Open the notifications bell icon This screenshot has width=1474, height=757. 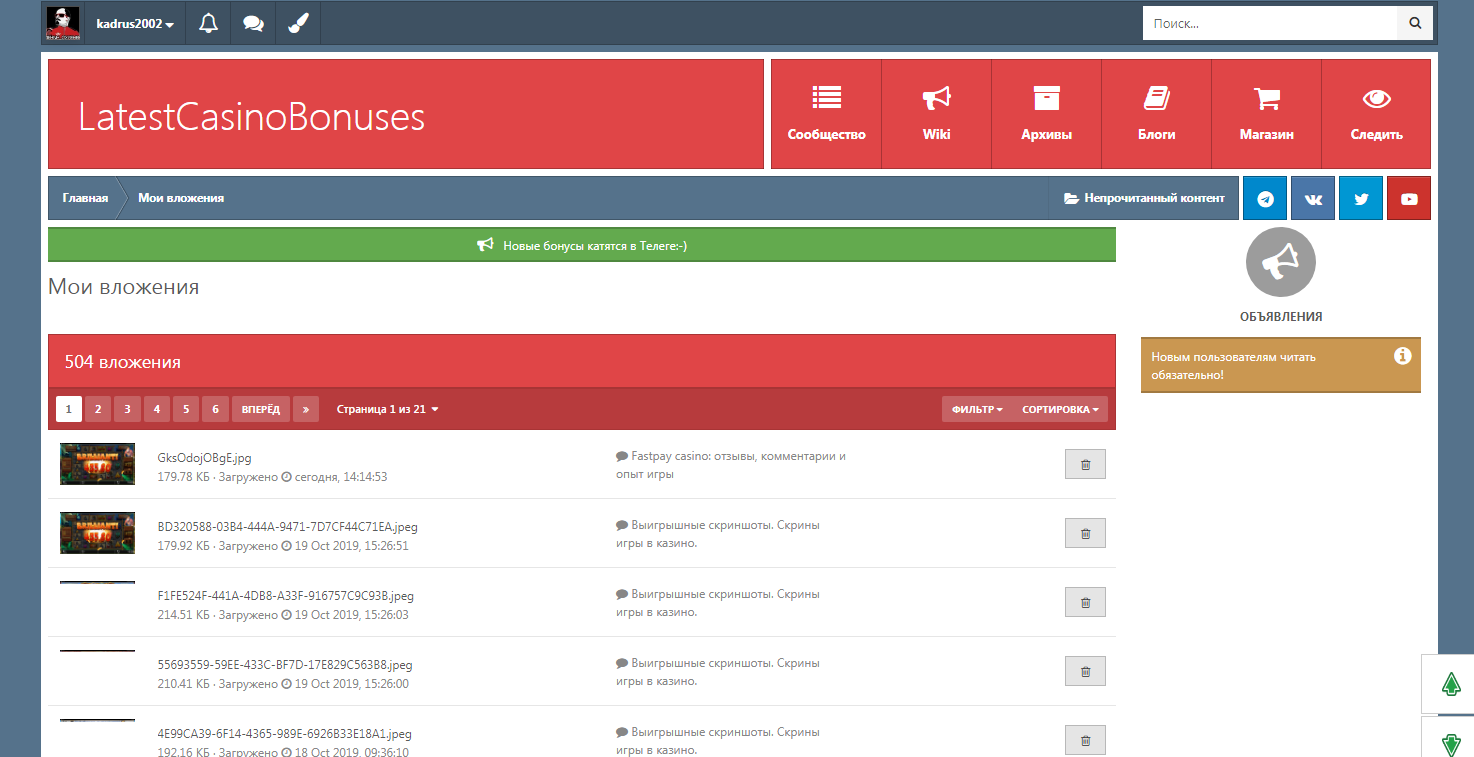[x=208, y=23]
